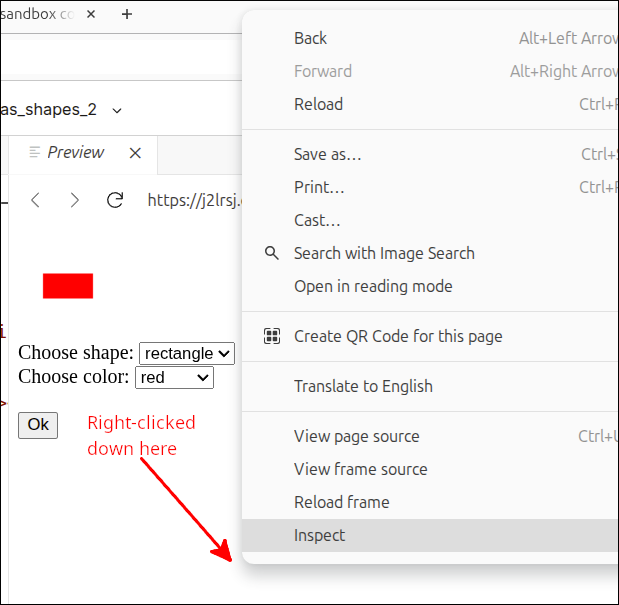619x605 pixels.
Task: Choose View page source menu entry
Action: pos(356,436)
